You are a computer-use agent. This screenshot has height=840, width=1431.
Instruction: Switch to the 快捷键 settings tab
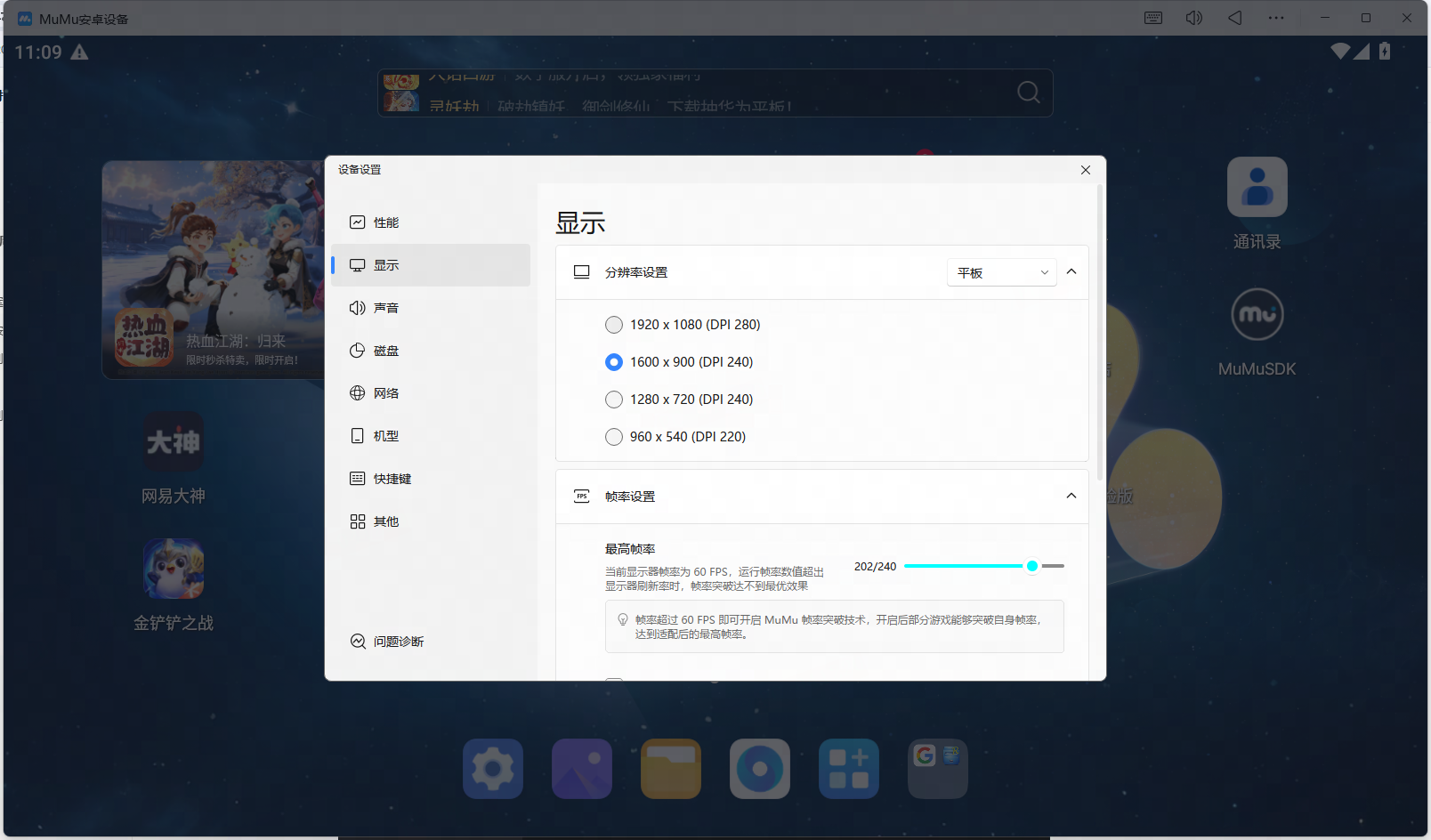[x=392, y=479]
